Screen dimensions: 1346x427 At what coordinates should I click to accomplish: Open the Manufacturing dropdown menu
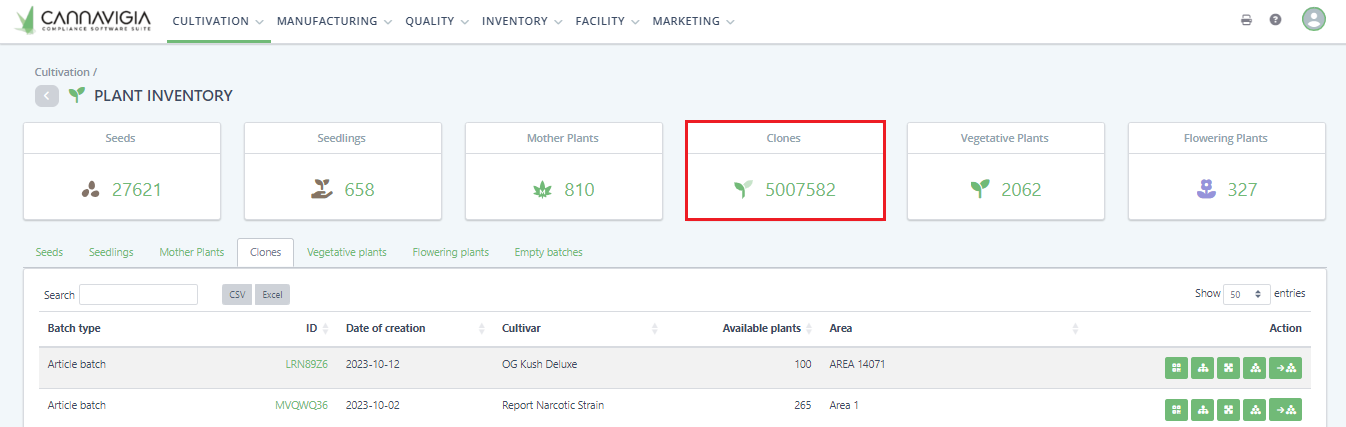pyautogui.click(x=334, y=21)
